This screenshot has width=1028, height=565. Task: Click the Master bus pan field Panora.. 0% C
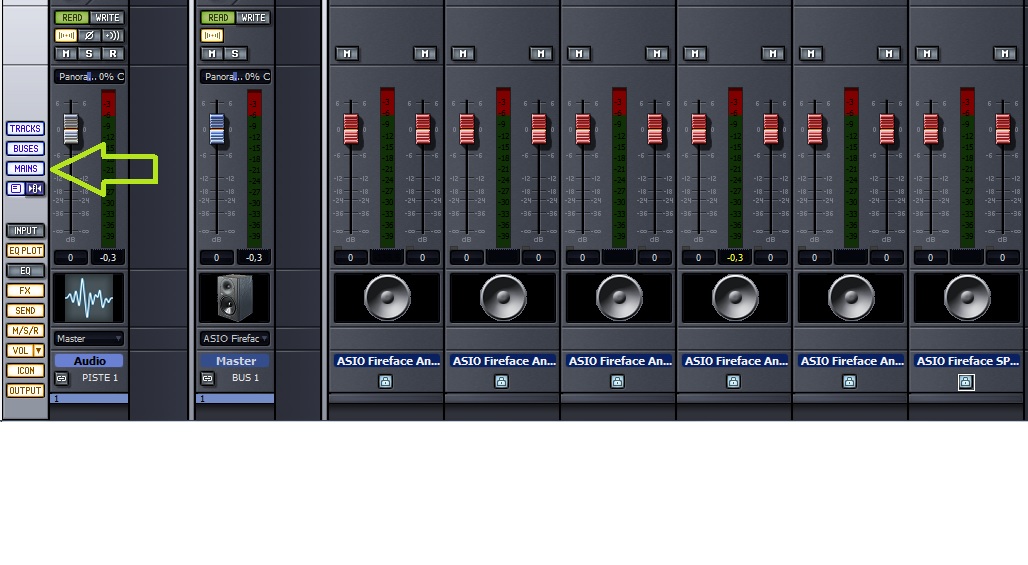click(x=235, y=77)
